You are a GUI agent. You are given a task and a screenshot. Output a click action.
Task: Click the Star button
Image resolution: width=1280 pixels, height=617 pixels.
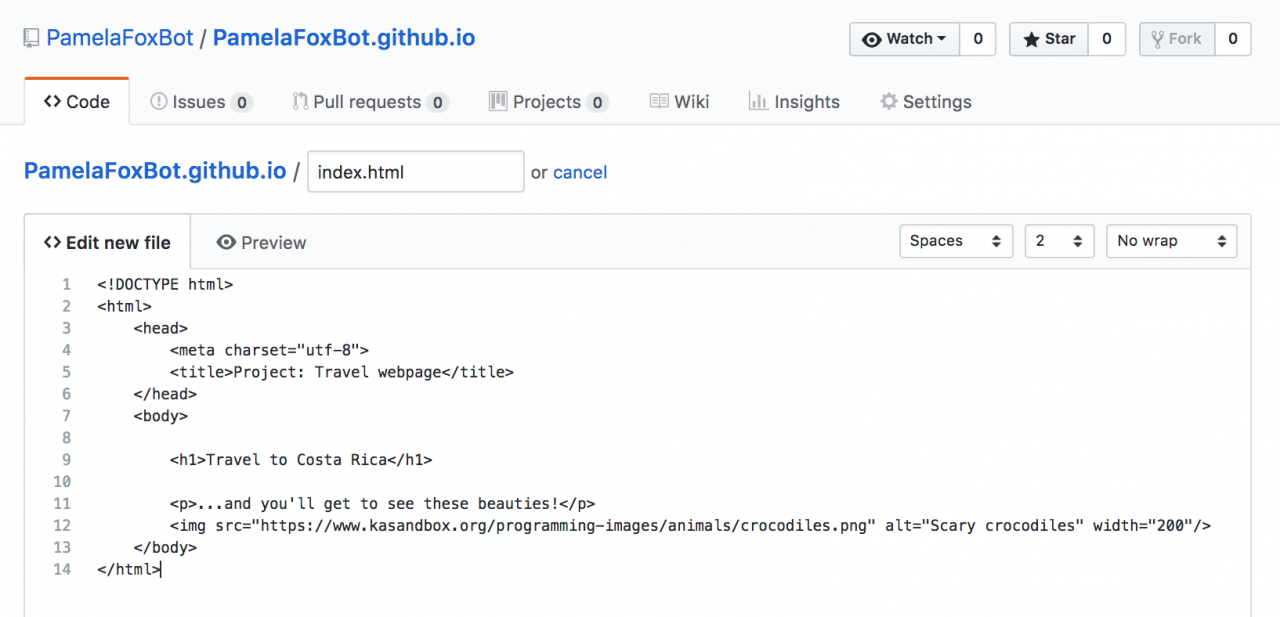click(x=1048, y=39)
